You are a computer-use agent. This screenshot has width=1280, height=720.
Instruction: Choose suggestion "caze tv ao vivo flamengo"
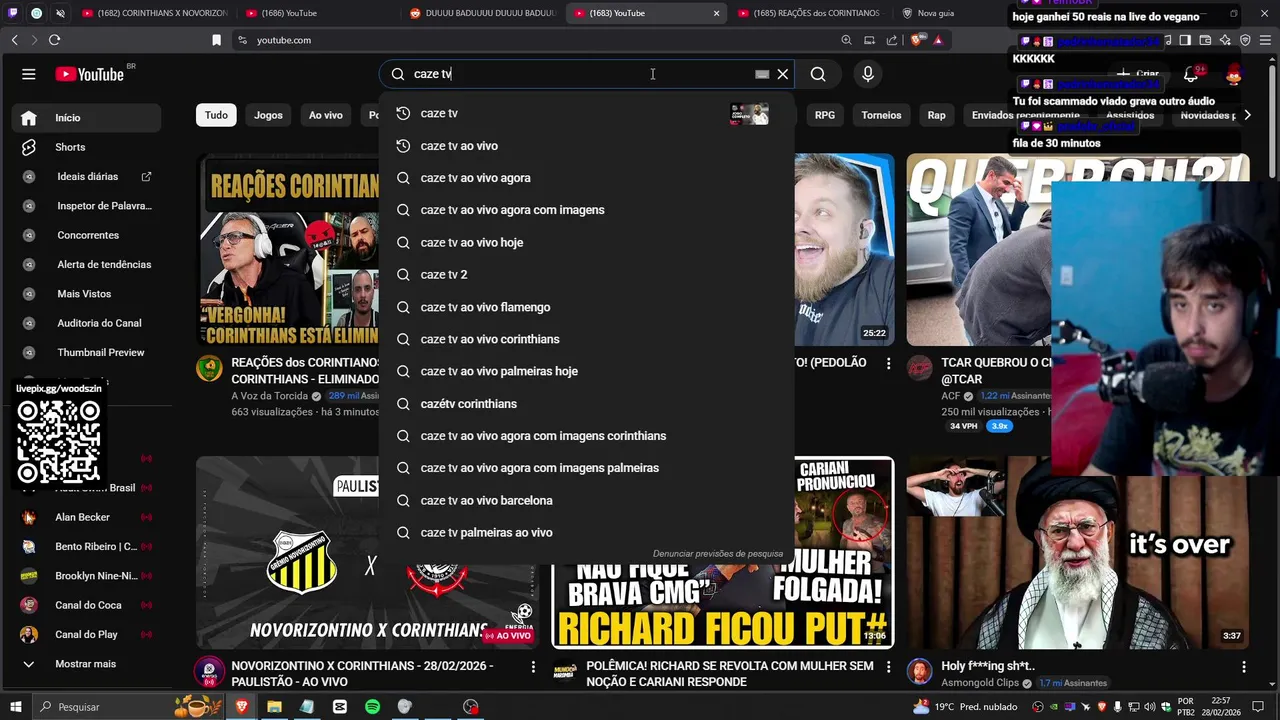(x=586, y=307)
